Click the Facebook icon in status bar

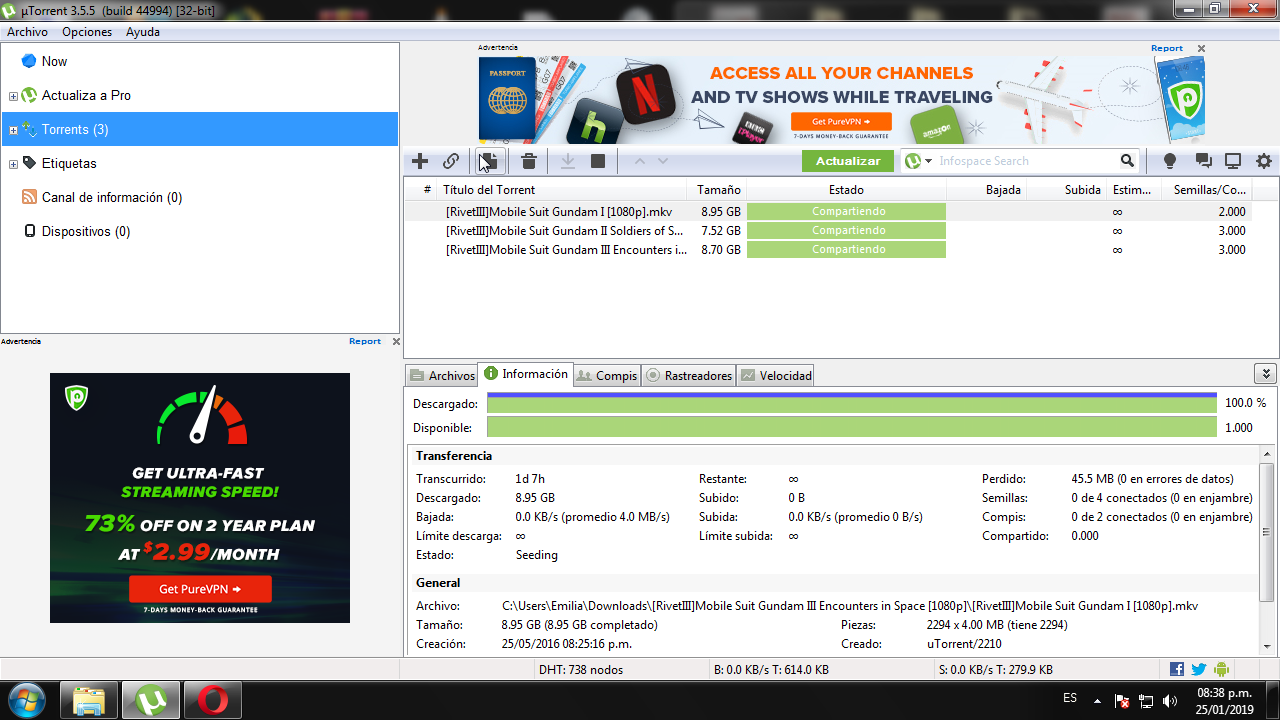(x=1177, y=670)
